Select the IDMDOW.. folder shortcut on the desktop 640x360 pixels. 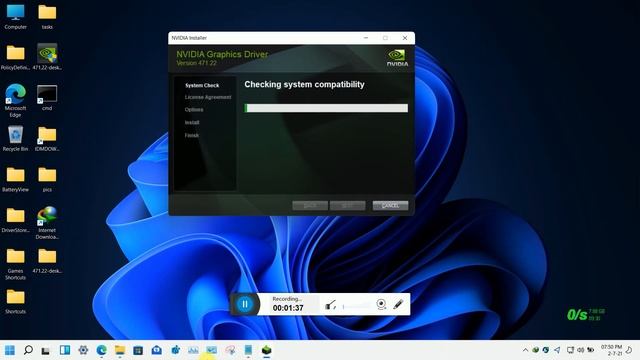pyautogui.click(x=47, y=139)
